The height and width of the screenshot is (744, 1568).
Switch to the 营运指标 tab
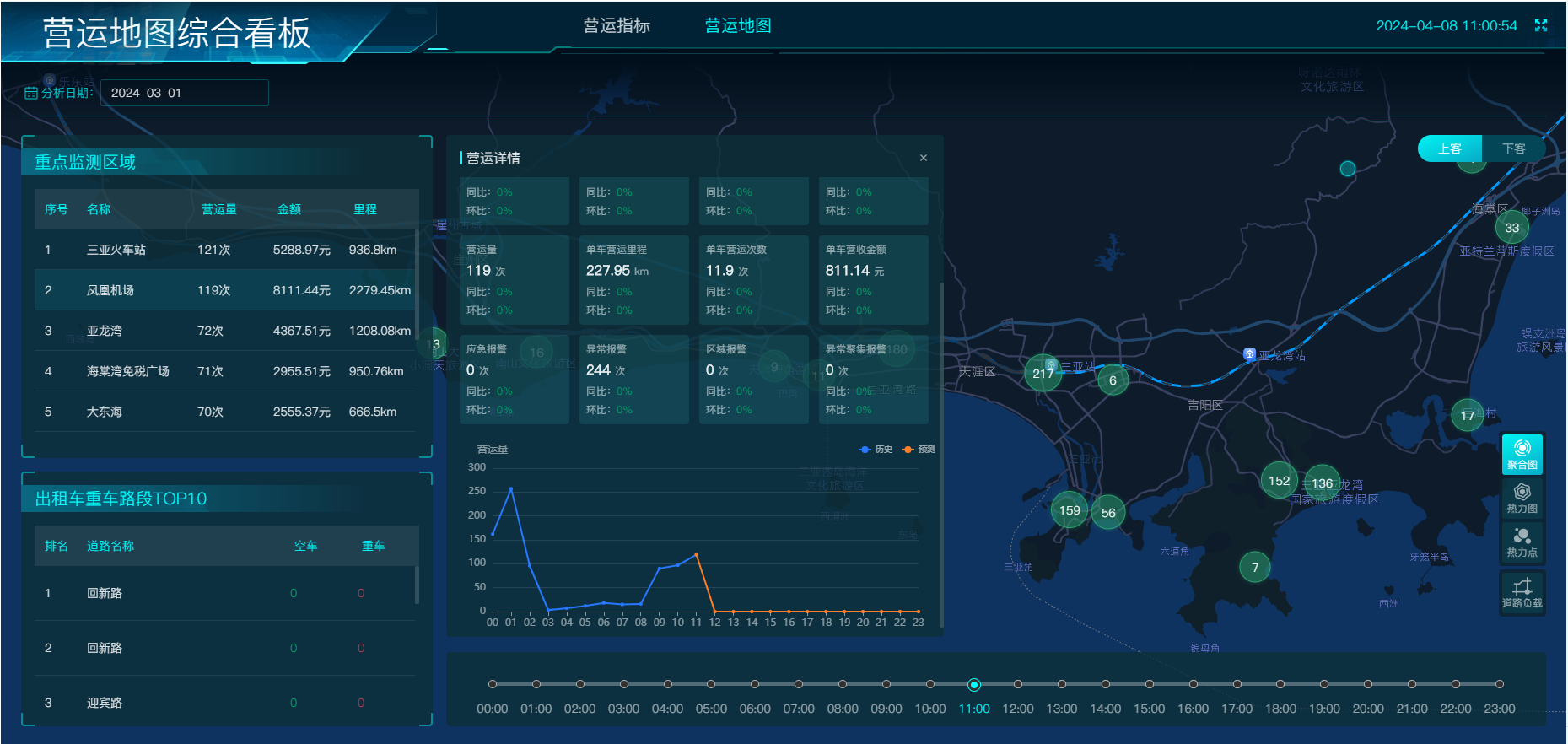coord(617,25)
